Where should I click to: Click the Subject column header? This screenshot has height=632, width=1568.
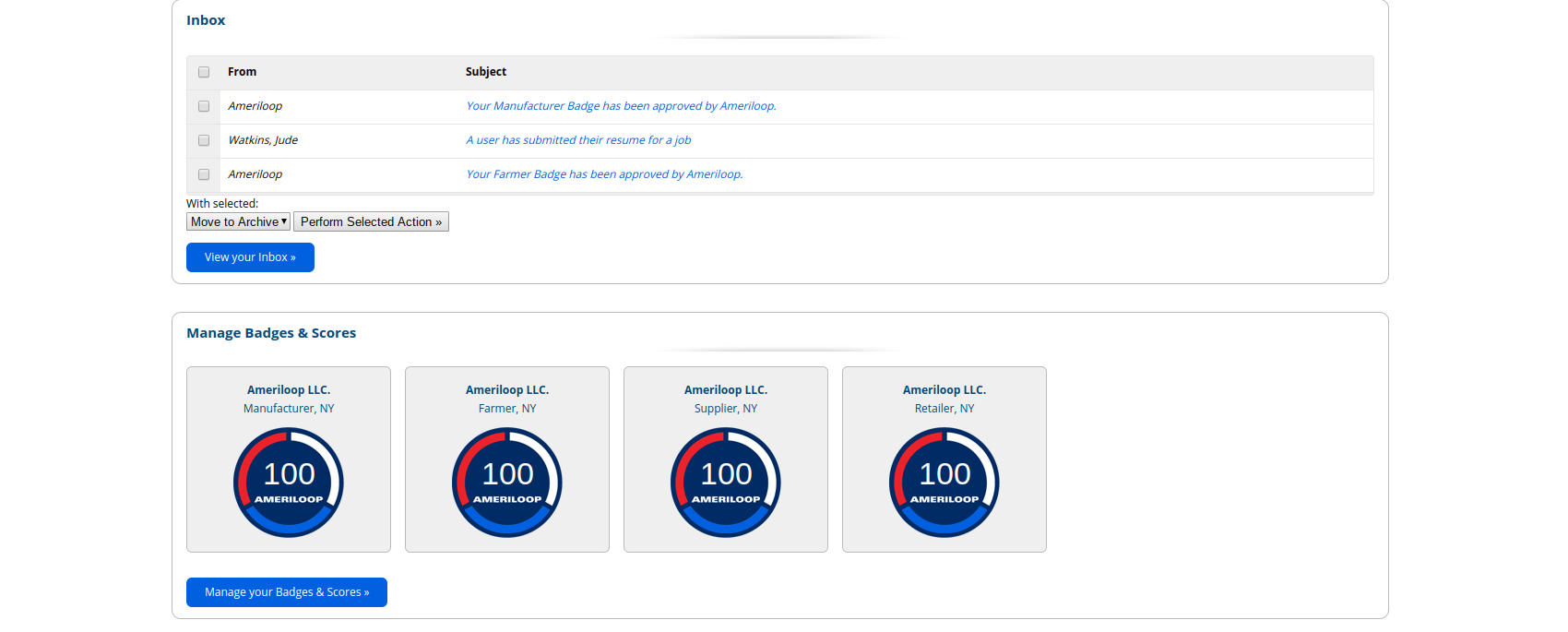(x=486, y=72)
